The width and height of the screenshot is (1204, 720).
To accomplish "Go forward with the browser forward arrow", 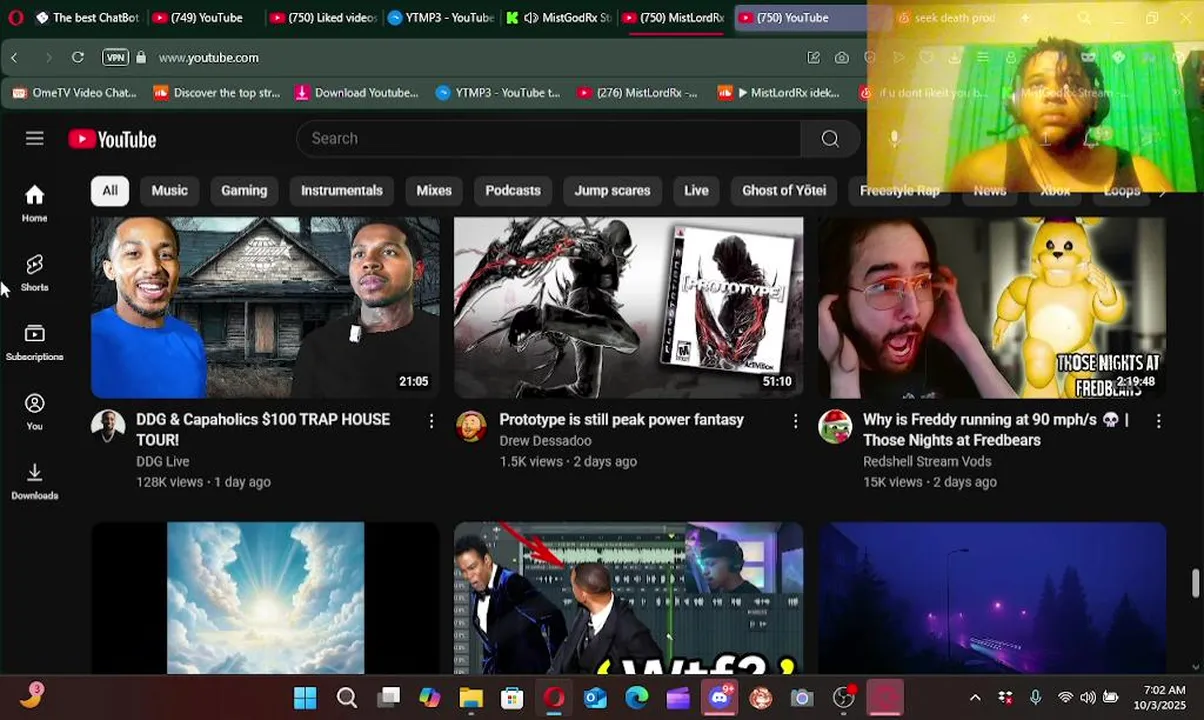I will click(48, 58).
